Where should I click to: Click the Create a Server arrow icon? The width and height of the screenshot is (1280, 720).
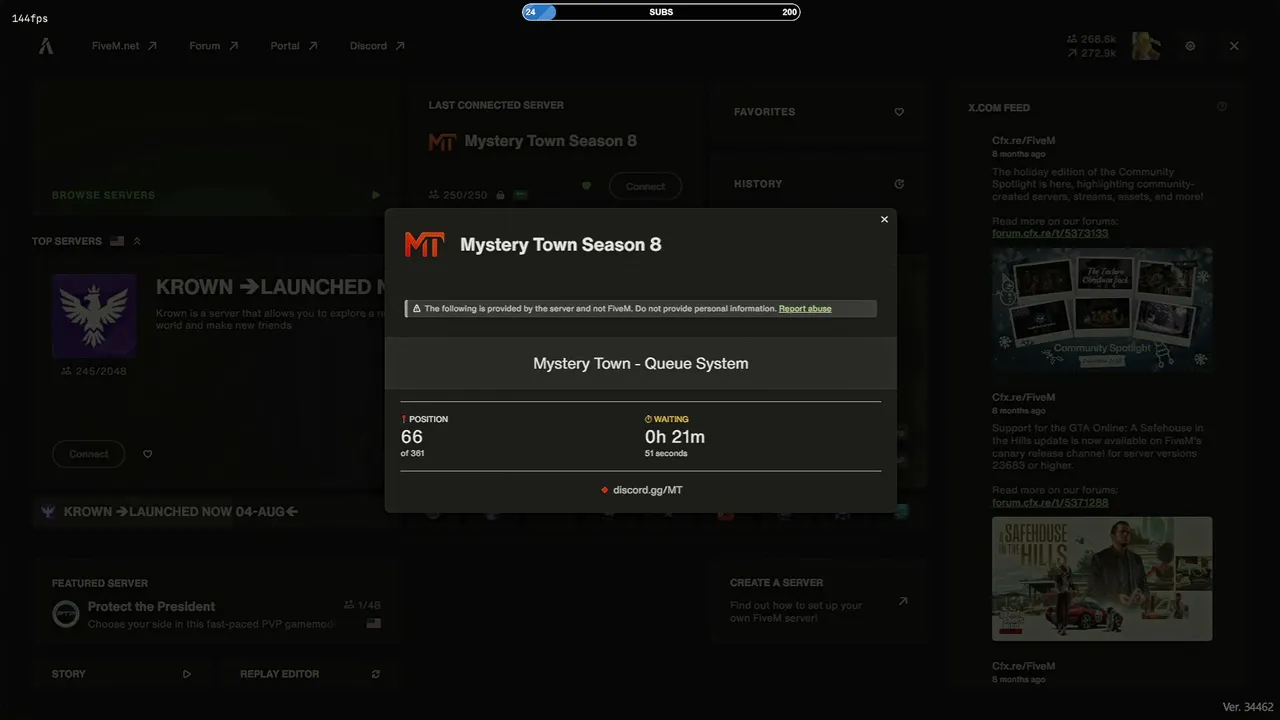903,601
